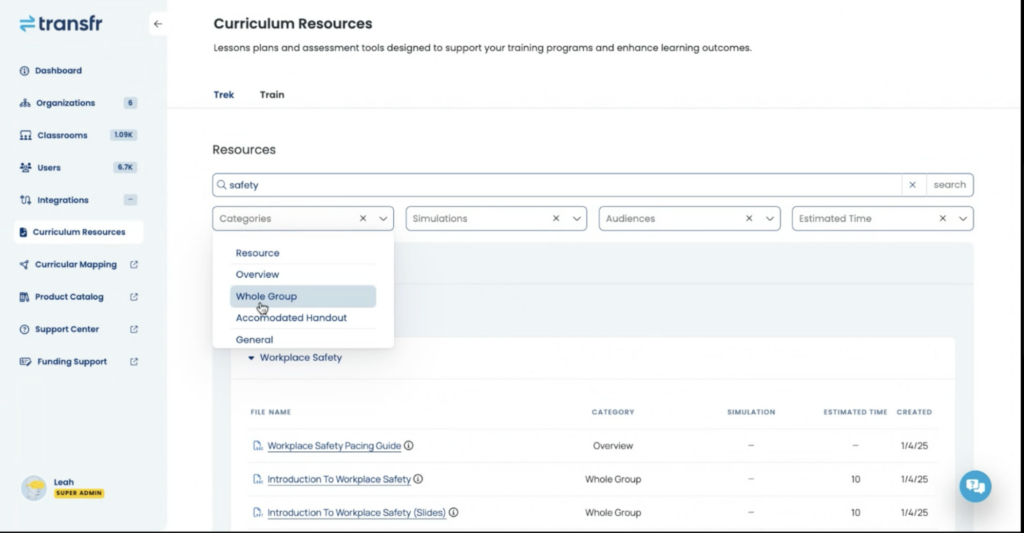Click external link icon next to Product Catalog
Image resolution: width=1024 pixels, height=533 pixels.
(x=134, y=297)
